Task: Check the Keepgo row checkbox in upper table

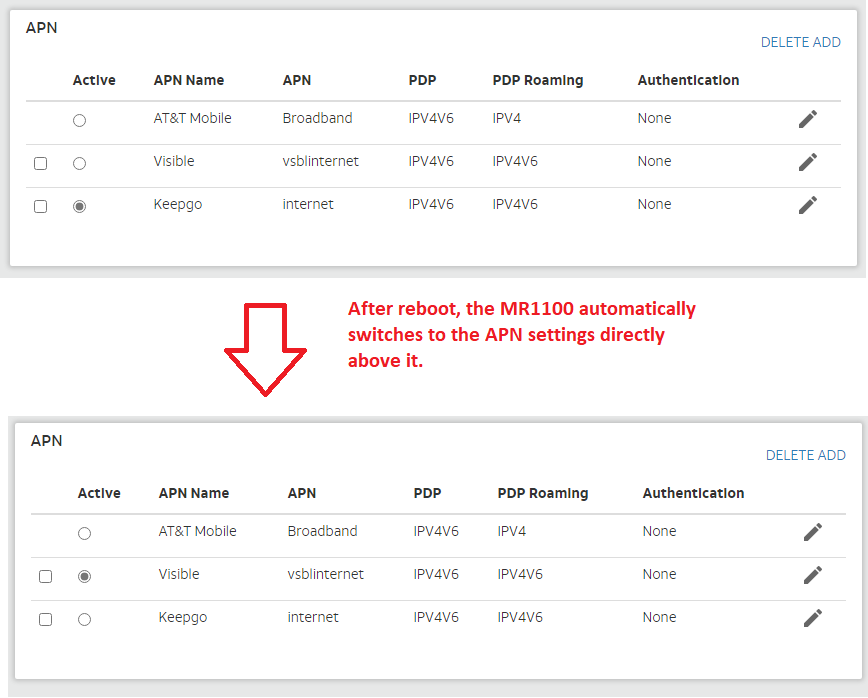Action: click(41, 206)
